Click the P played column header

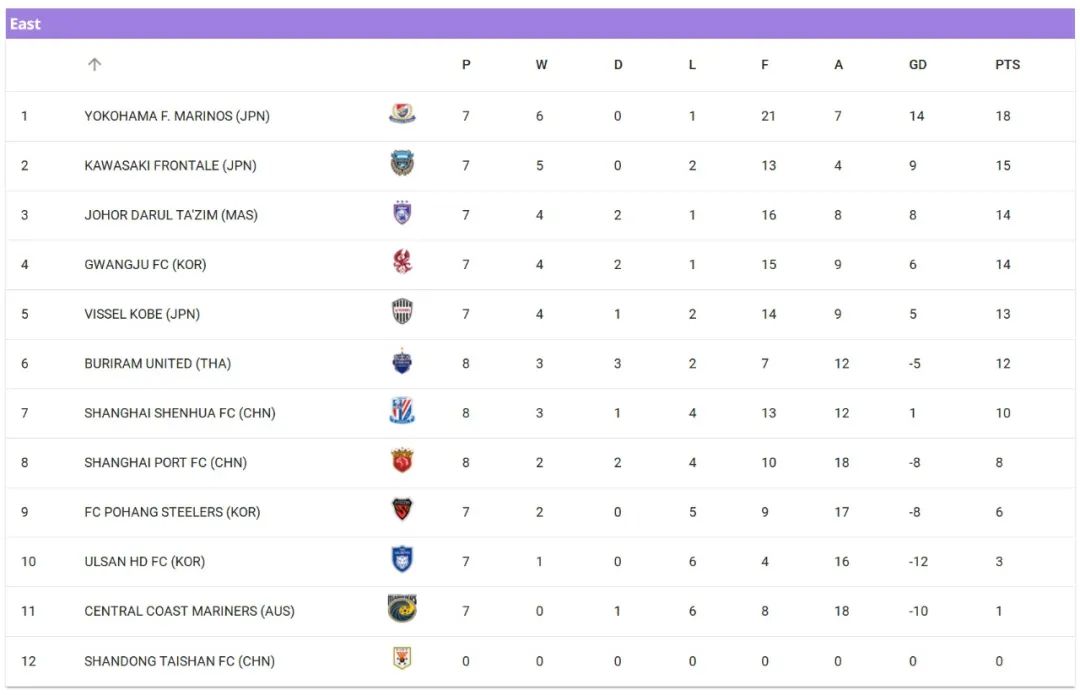point(466,64)
